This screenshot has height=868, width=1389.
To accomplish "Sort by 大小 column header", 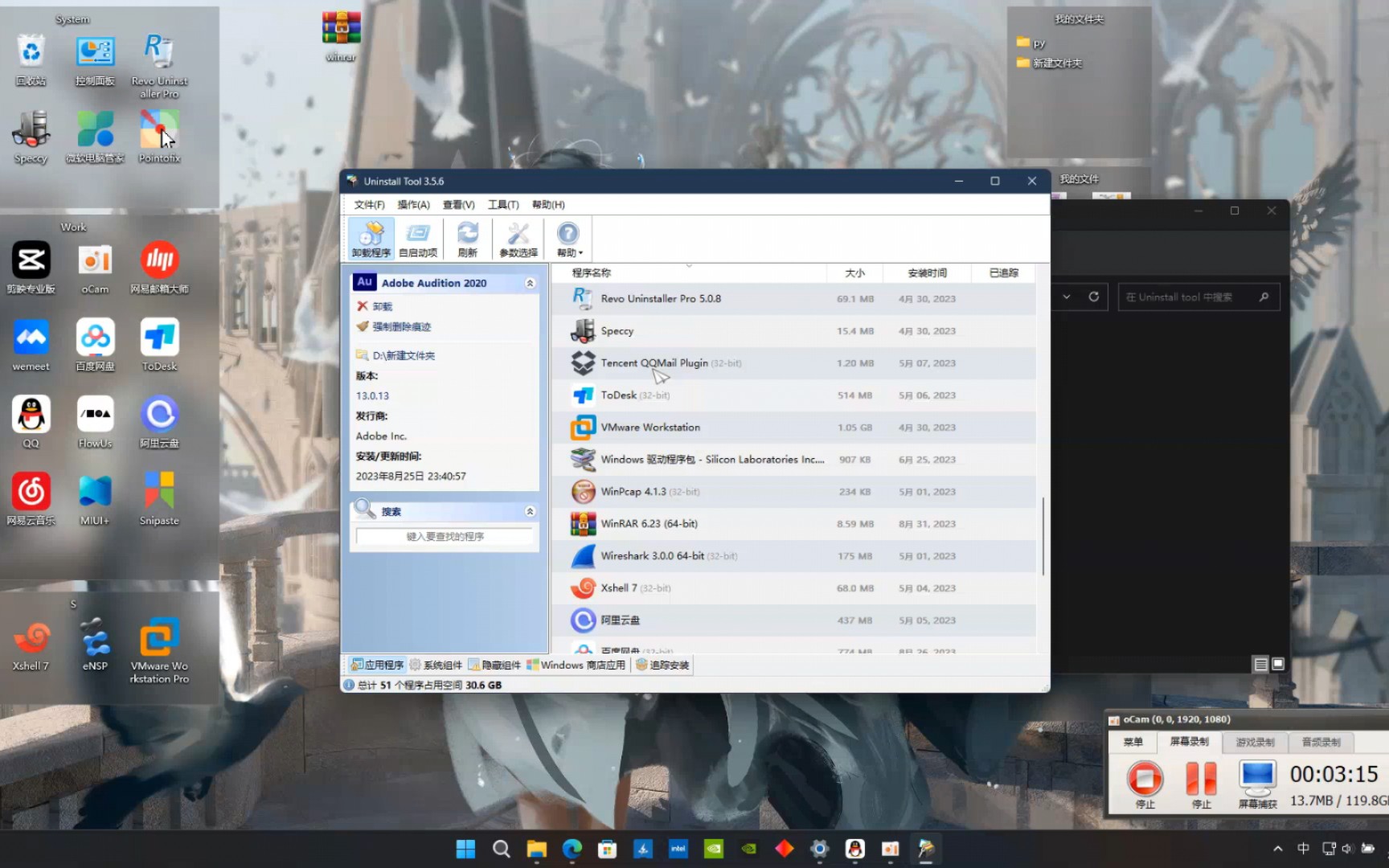I will pyautogui.click(x=854, y=273).
